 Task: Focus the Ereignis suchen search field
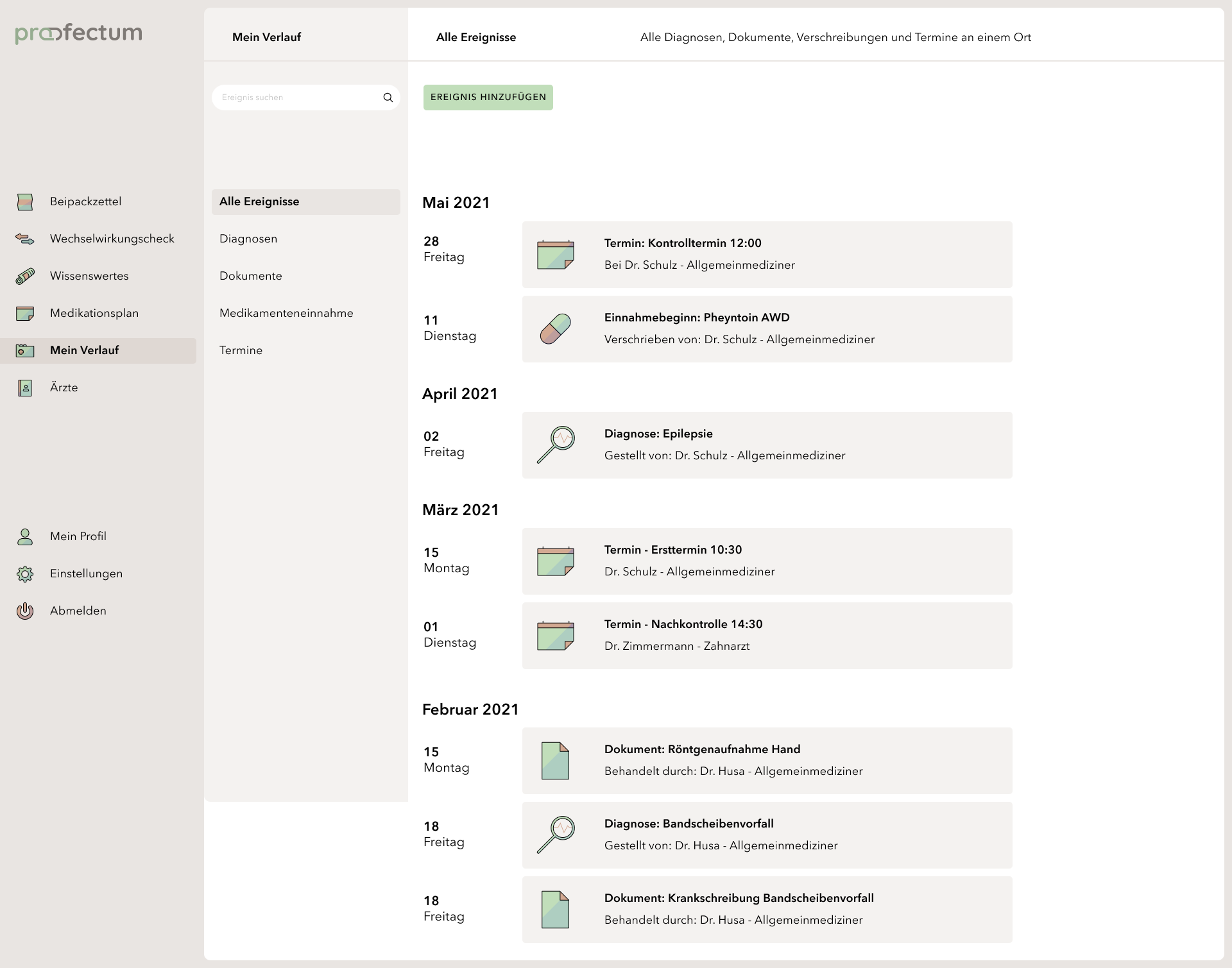(295, 98)
